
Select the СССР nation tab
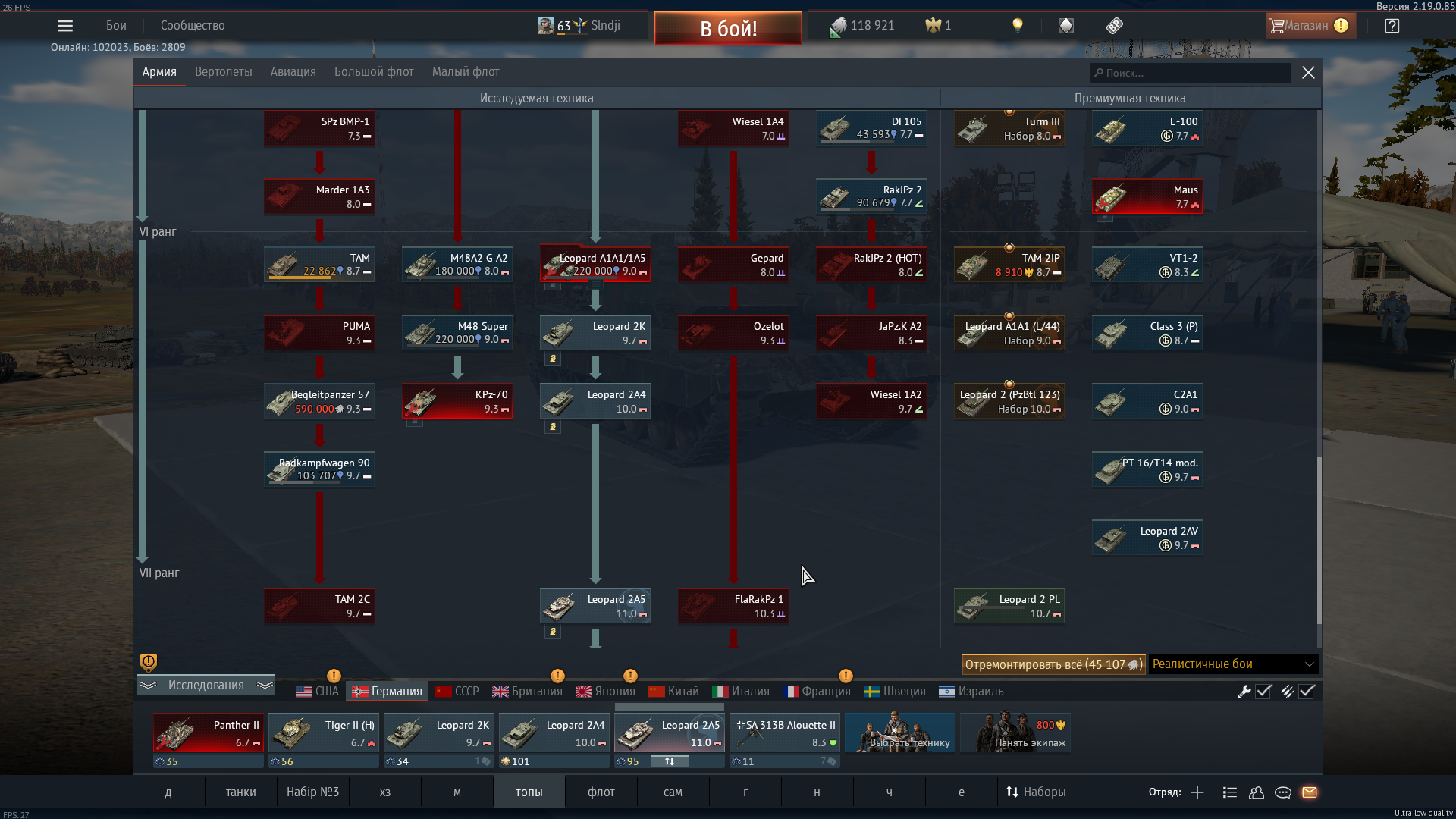457,692
